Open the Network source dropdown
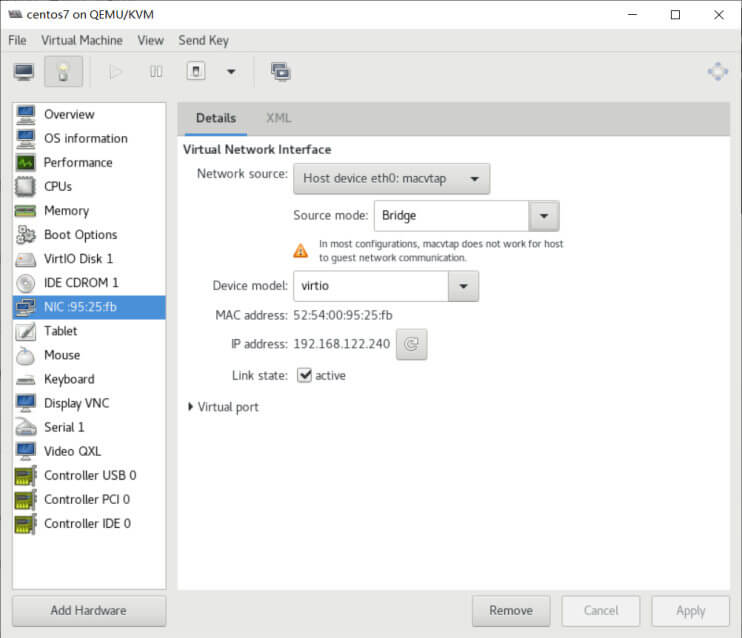Image resolution: width=742 pixels, height=638 pixels. (391, 179)
